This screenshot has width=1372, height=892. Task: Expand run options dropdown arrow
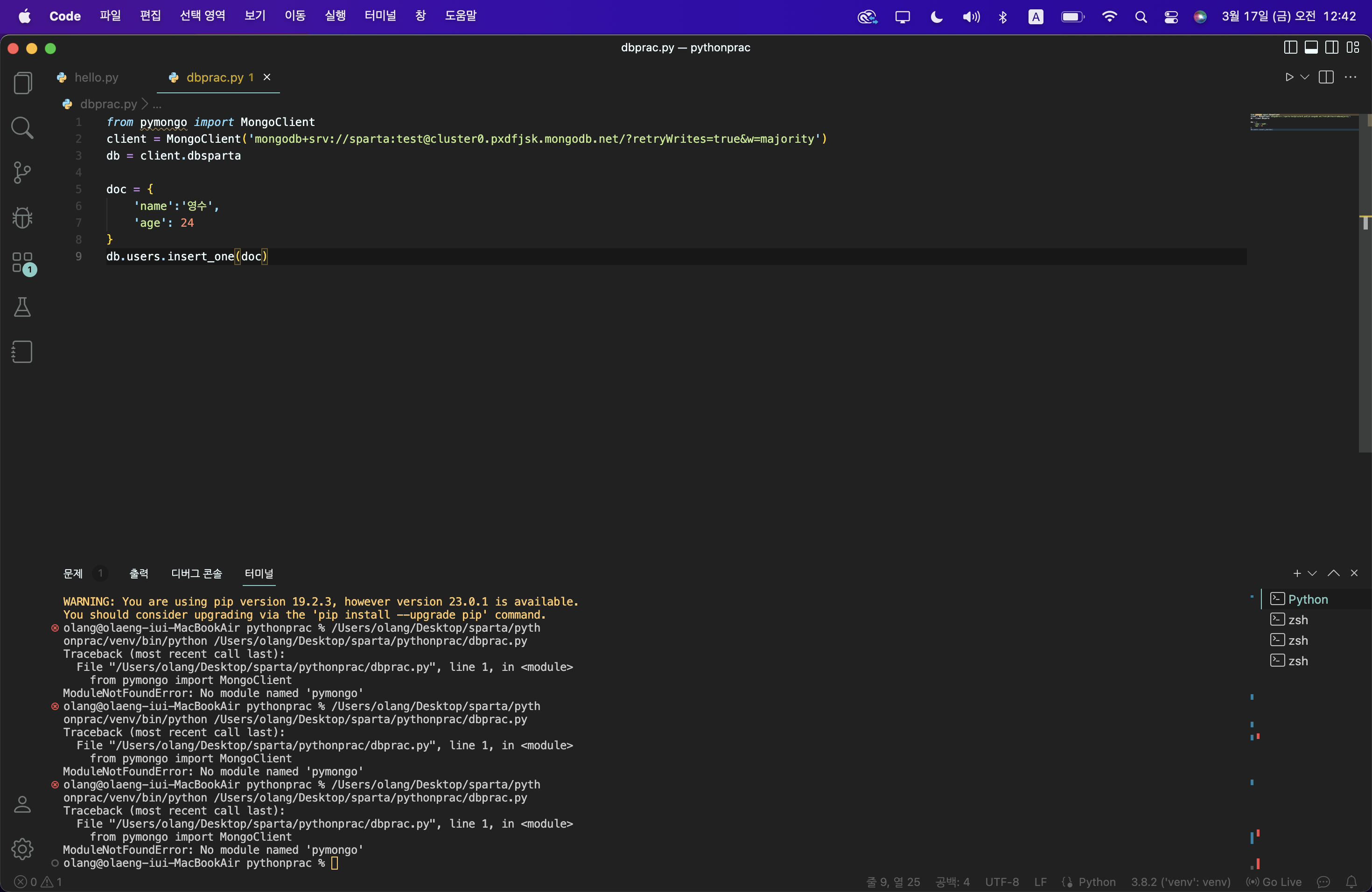1304,77
